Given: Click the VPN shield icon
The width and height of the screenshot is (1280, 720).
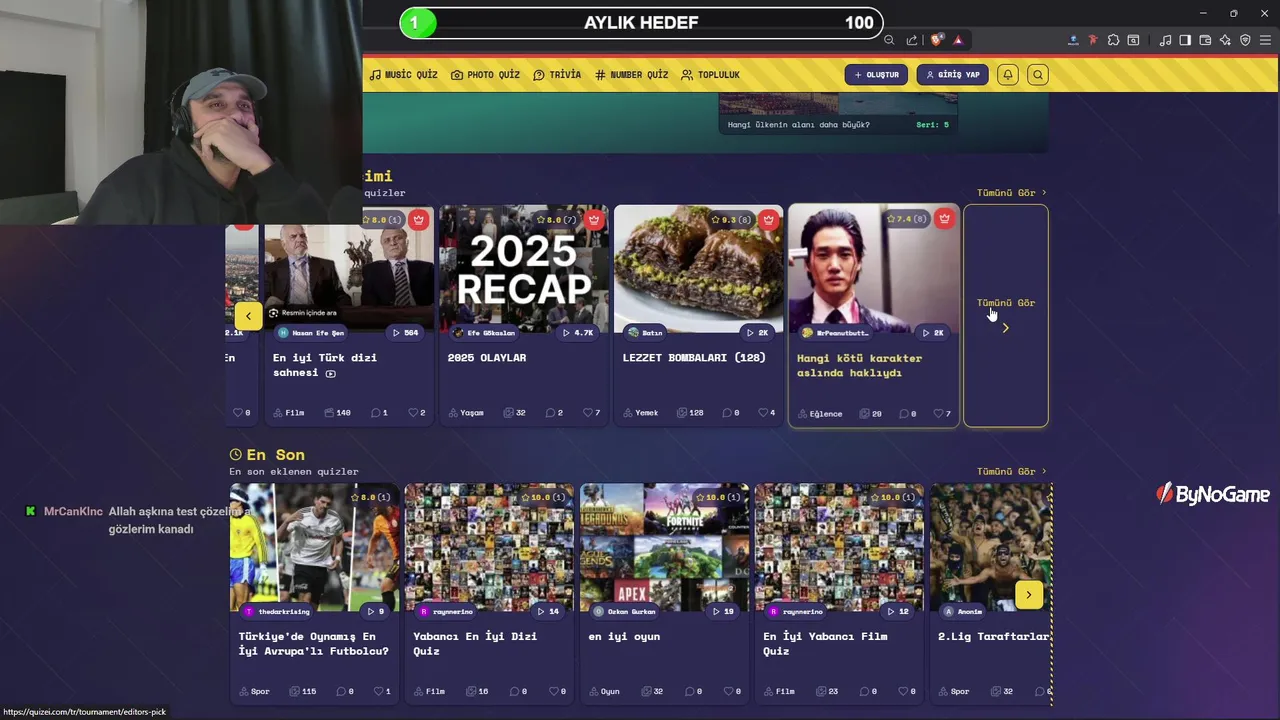Looking at the screenshot, I should coord(1245,40).
